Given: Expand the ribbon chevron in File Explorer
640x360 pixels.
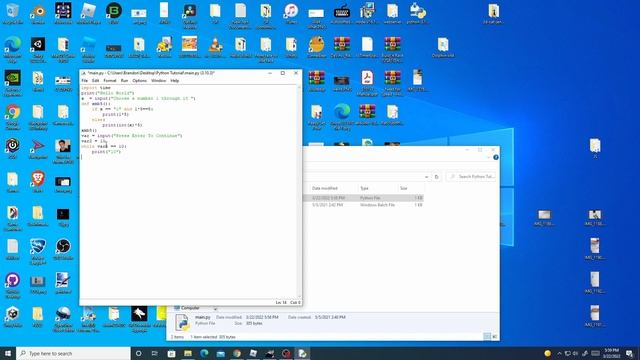Looking at the screenshot, I should coord(489,157).
